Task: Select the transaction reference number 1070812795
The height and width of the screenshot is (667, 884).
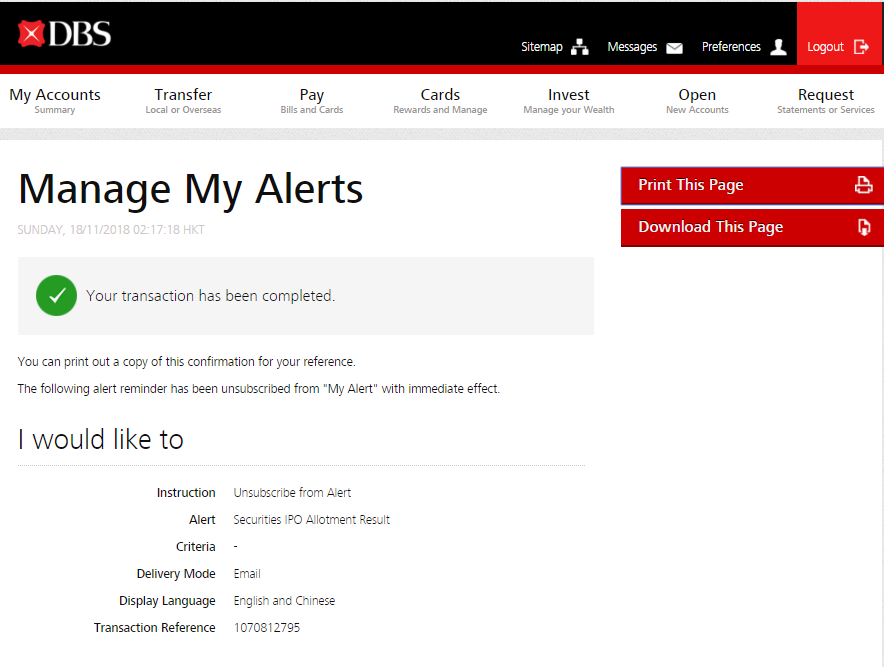Action: (x=267, y=628)
